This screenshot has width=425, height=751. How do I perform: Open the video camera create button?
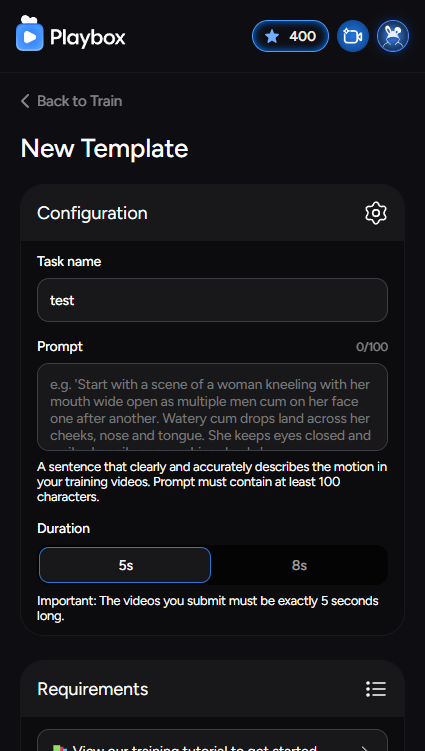[x=353, y=36]
